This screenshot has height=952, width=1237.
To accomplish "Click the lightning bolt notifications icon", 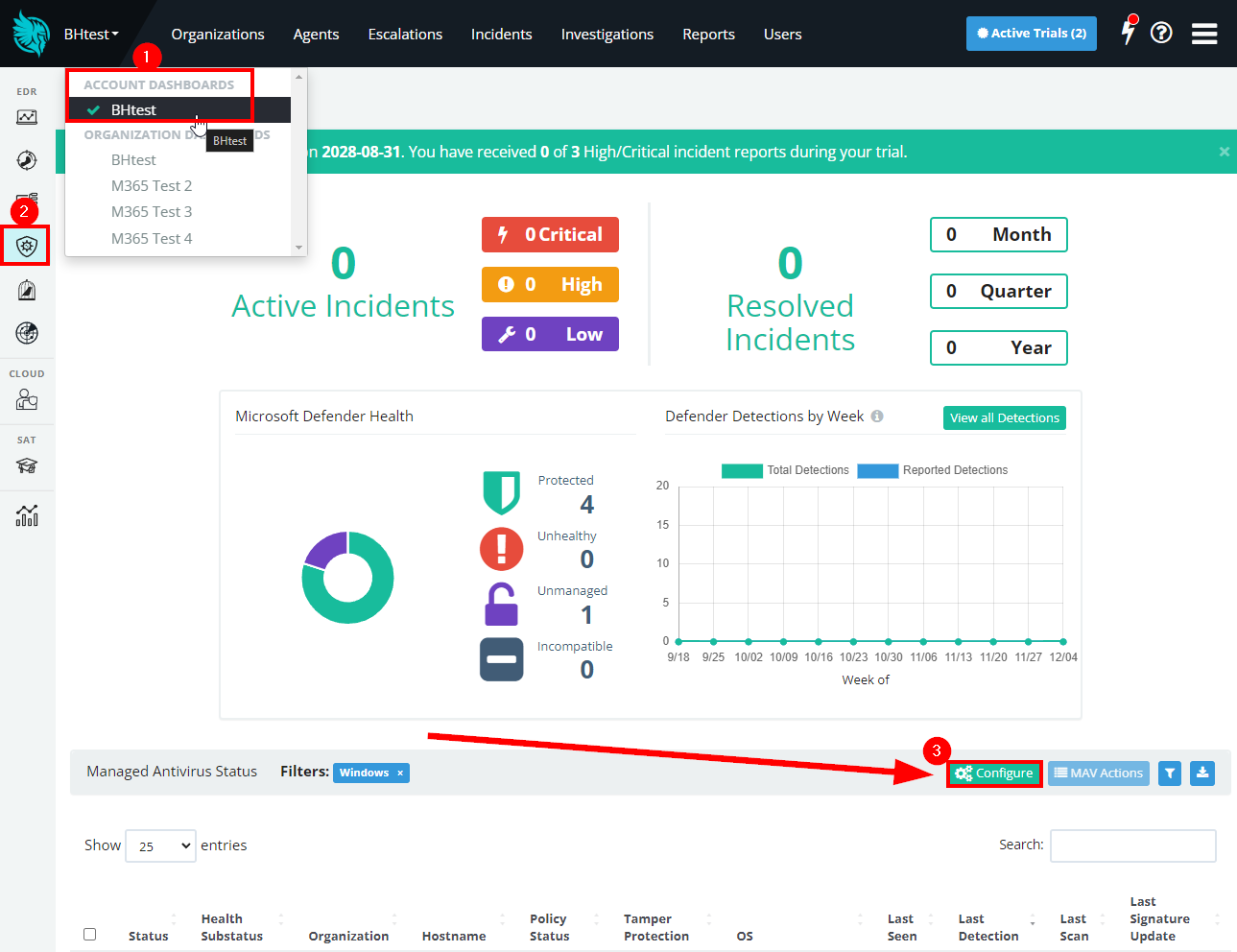I will point(1129,32).
